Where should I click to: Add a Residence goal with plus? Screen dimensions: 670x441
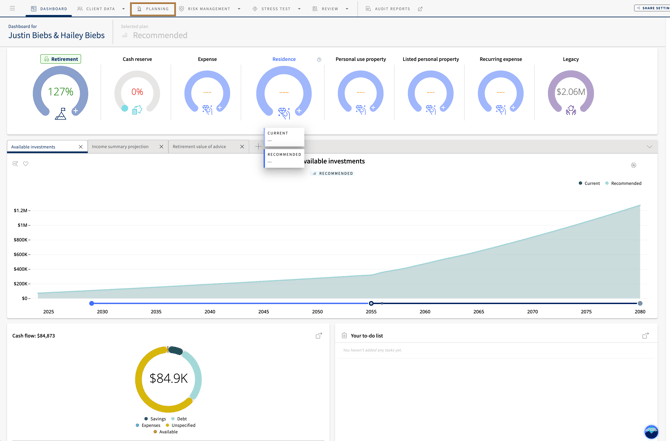299,111
